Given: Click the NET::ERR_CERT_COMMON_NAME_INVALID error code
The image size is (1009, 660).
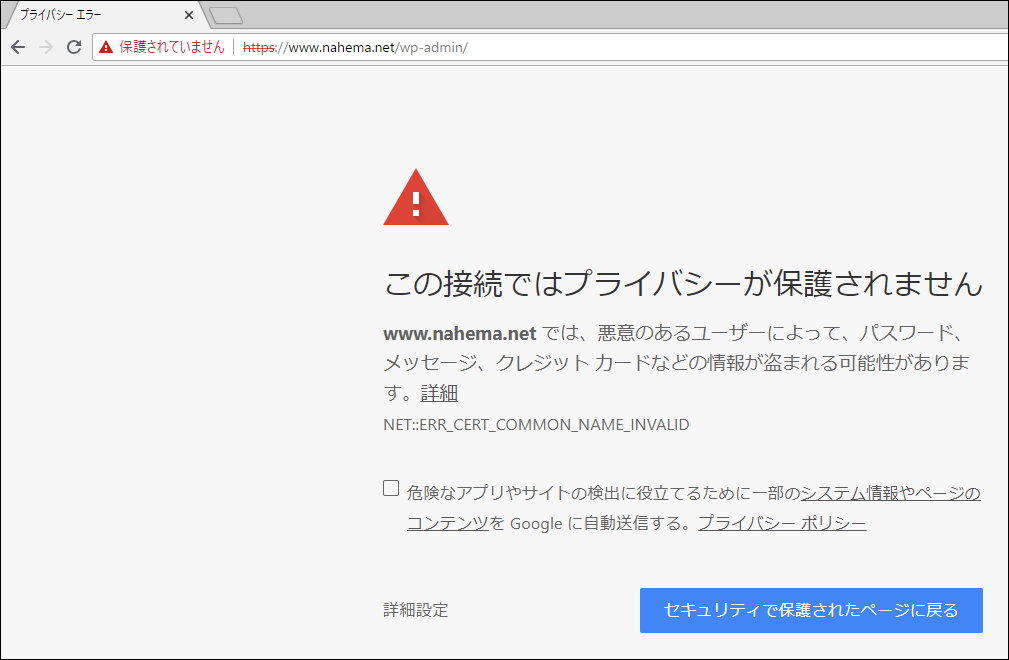Looking at the screenshot, I should [x=536, y=425].
